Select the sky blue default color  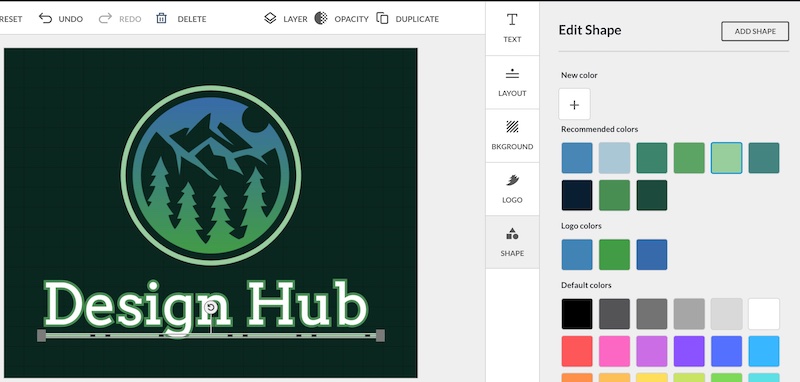click(x=764, y=351)
